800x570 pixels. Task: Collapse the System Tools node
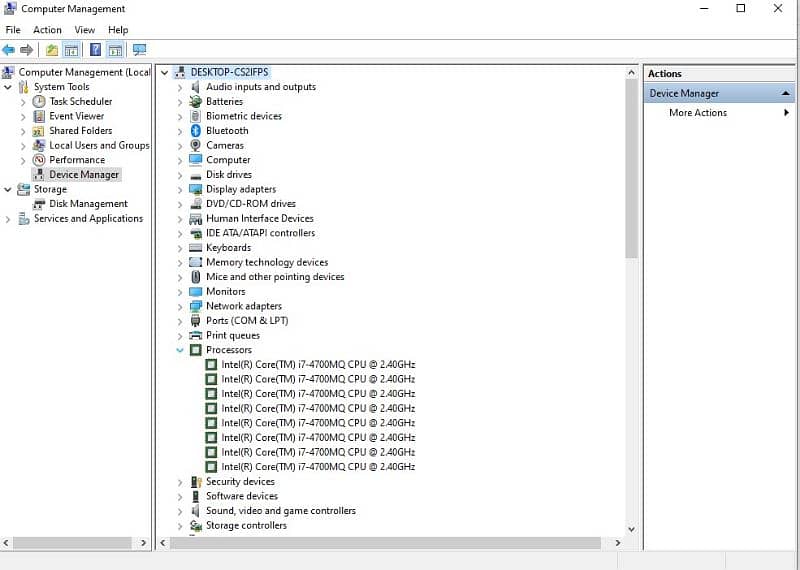pos(9,87)
